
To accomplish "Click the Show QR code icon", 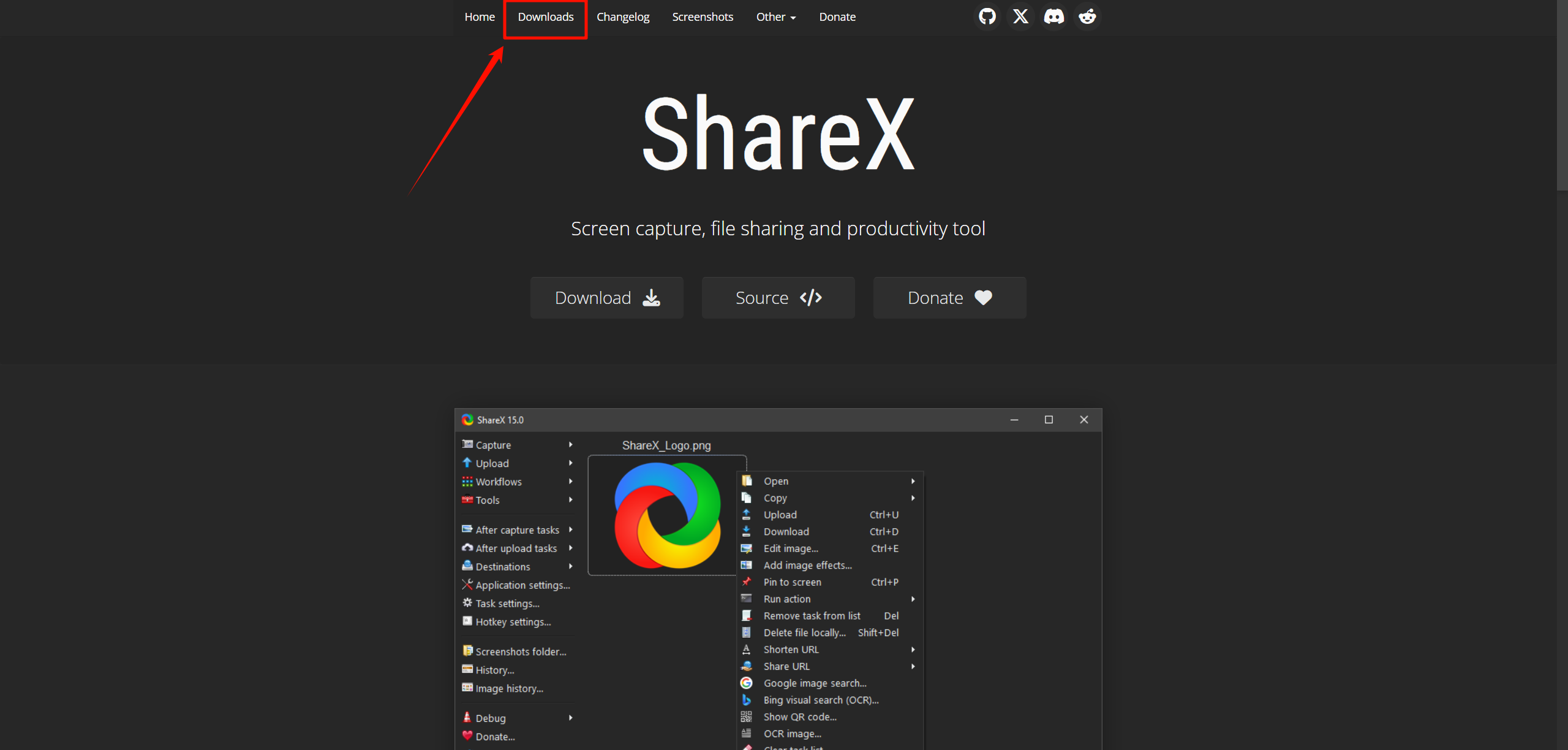I will pyautogui.click(x=747, y=716).
